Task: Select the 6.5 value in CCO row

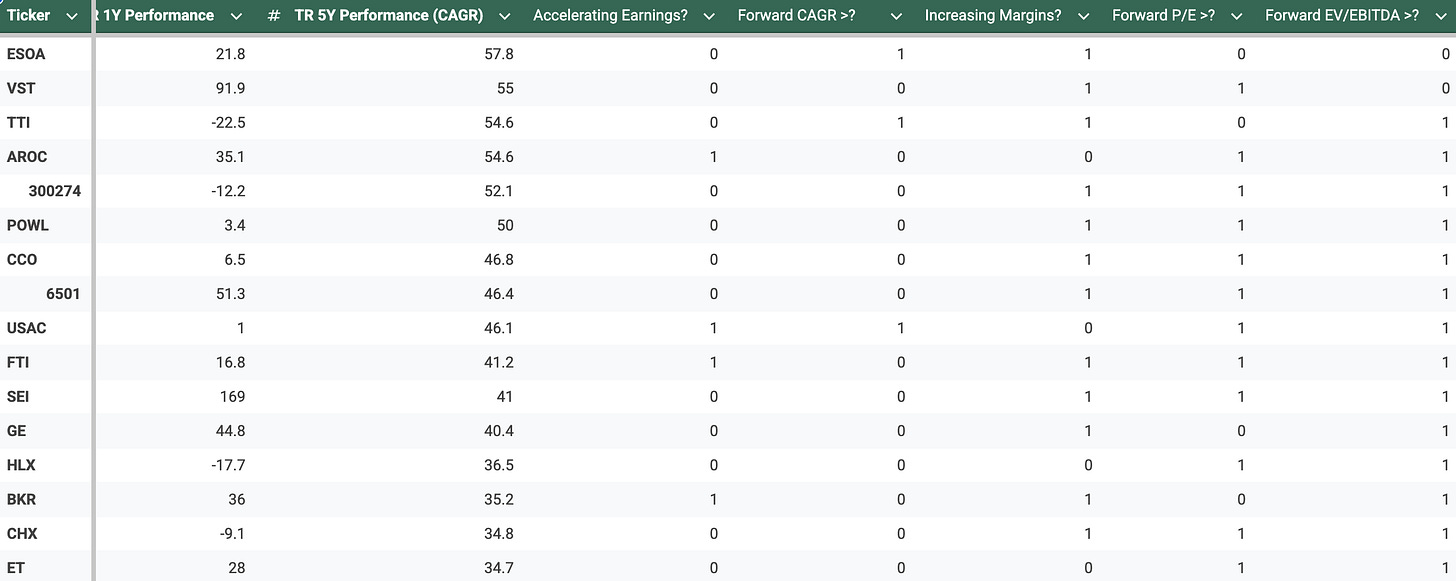Action: 235,259
